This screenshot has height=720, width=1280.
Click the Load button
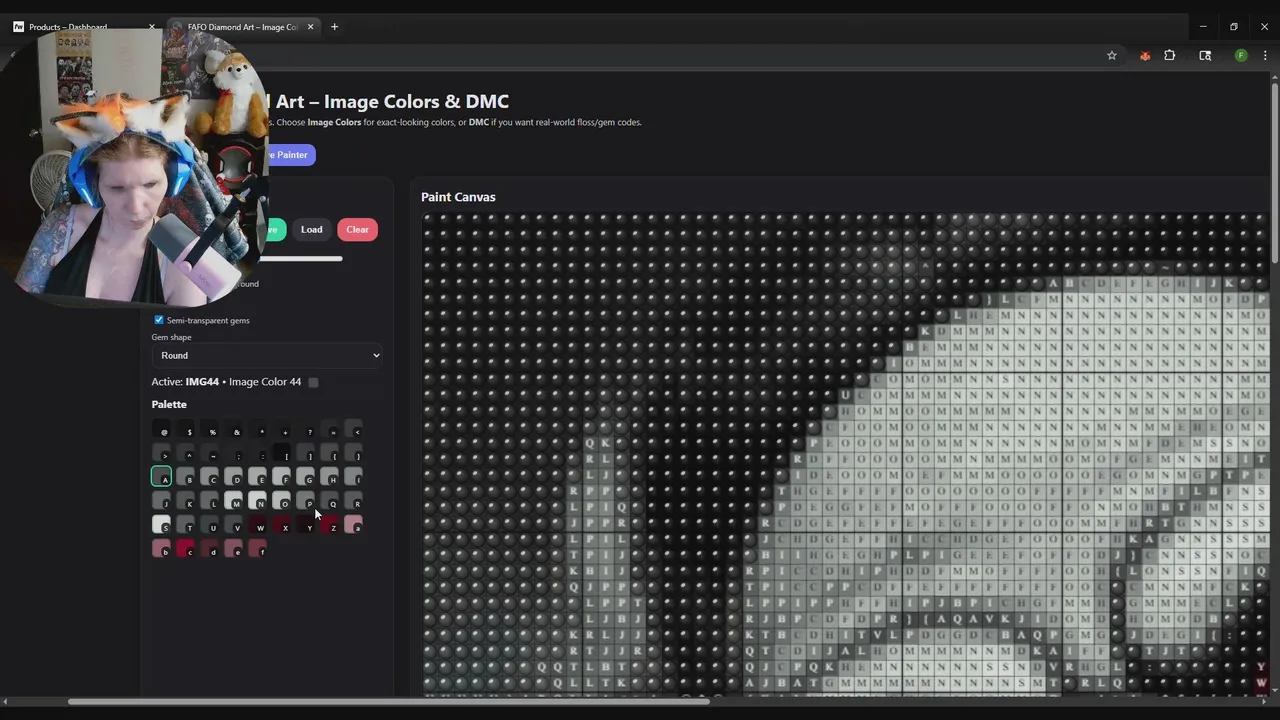pyautogui.click(x=312, y=230)
